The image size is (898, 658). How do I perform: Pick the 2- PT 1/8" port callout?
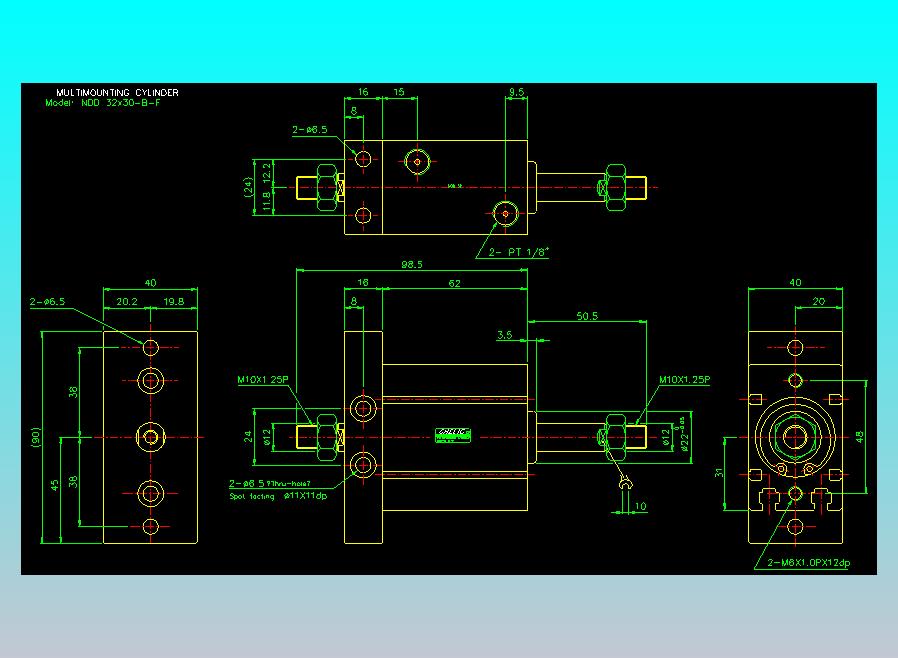[518, 252]
